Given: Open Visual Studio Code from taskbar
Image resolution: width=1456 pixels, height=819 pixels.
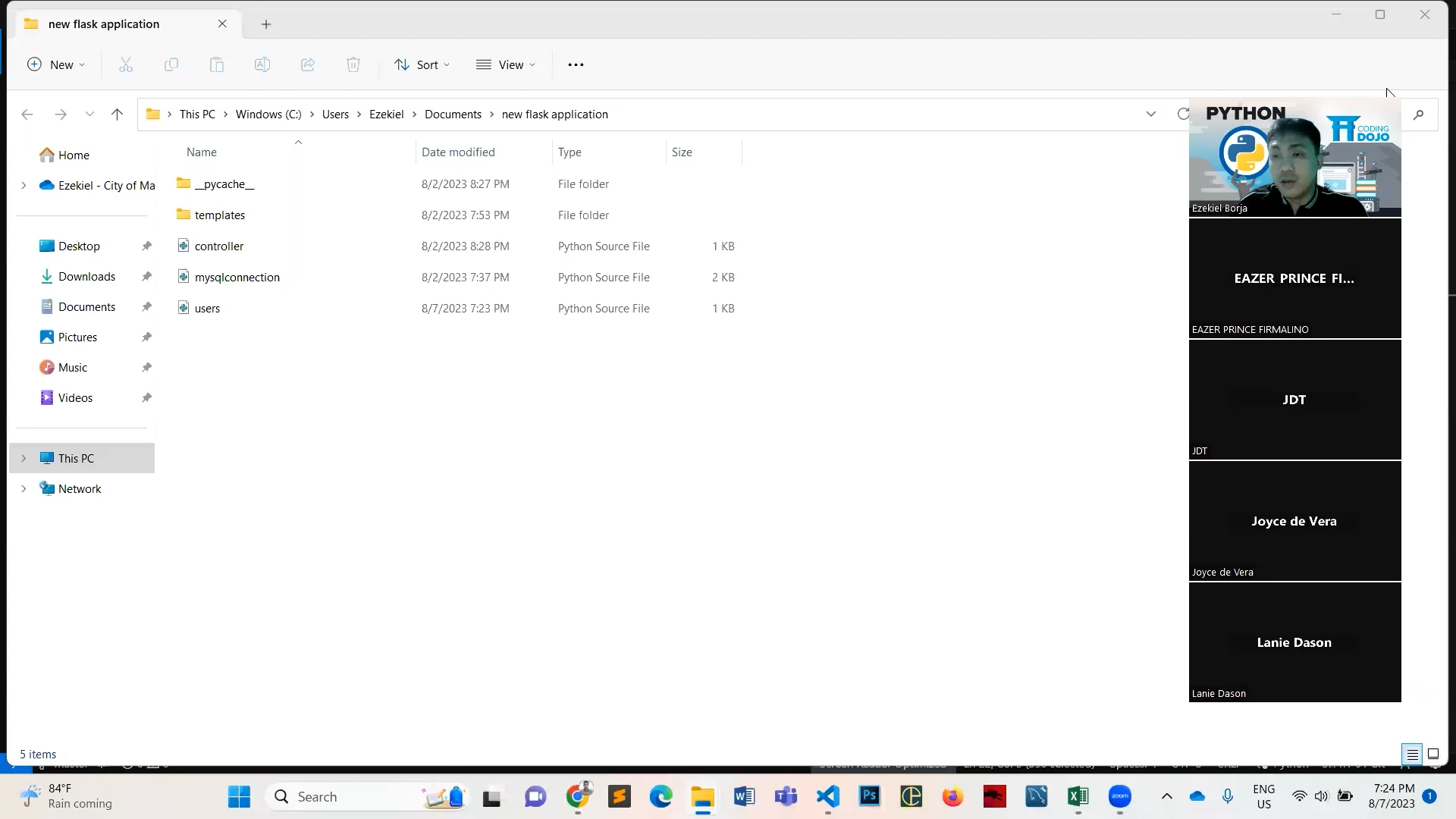Looking at the screenshot, I should [828, 796].
